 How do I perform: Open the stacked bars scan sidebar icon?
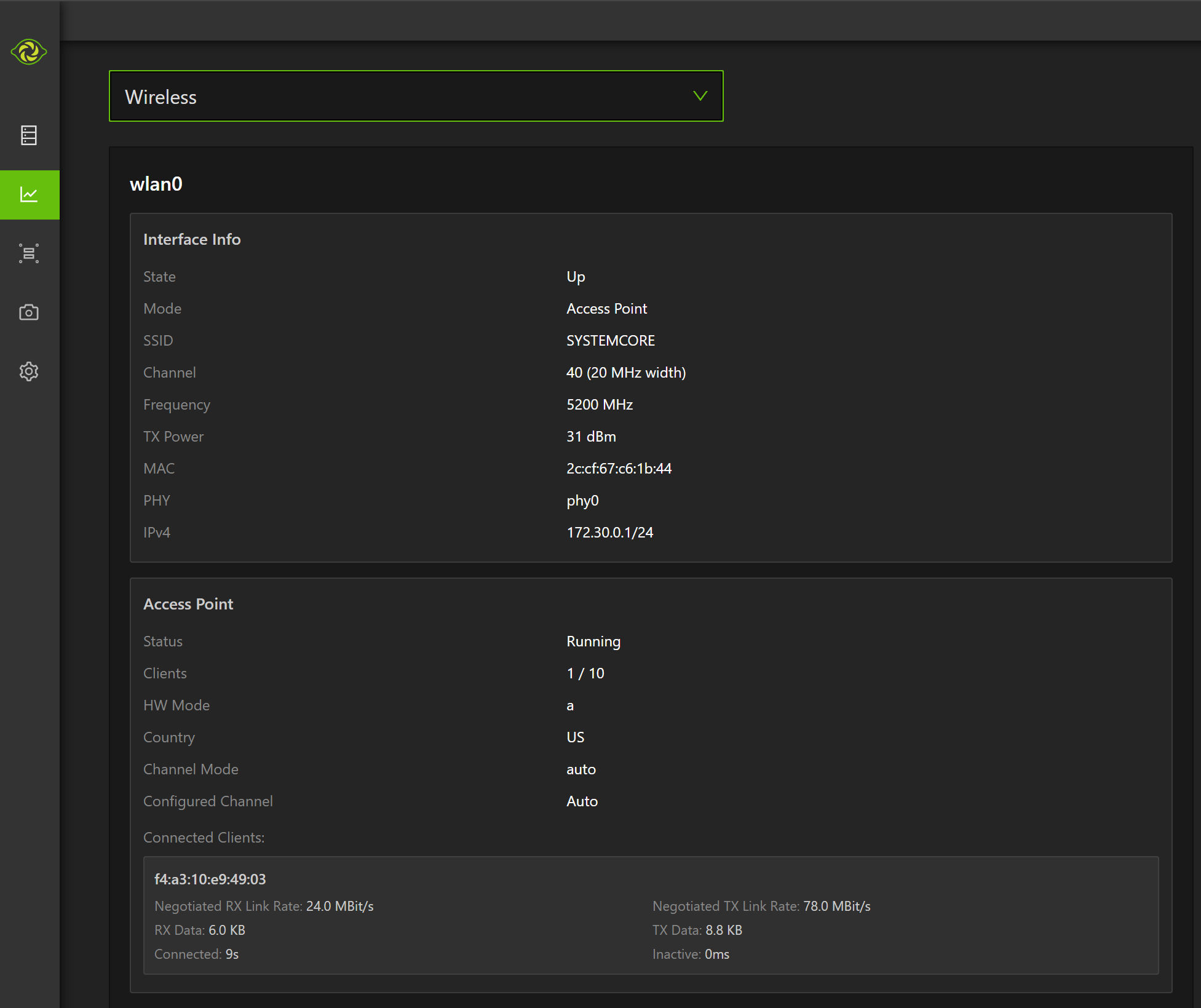tap(29, 253)
